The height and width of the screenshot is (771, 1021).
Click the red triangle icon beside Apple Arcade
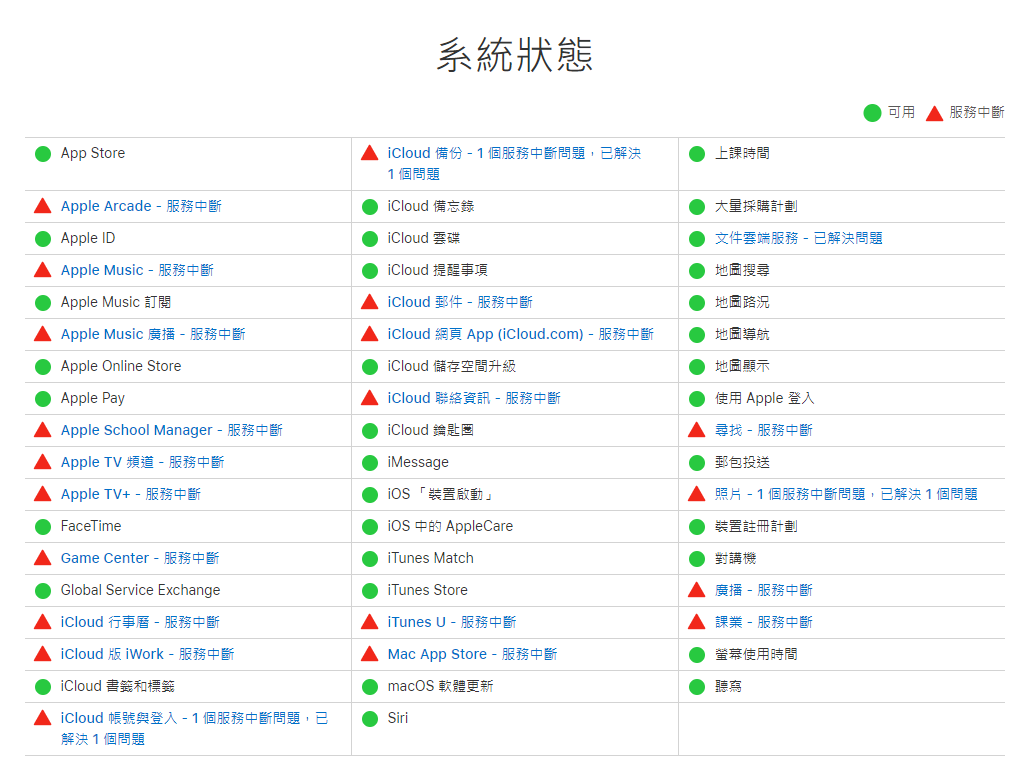click(42, 206)
